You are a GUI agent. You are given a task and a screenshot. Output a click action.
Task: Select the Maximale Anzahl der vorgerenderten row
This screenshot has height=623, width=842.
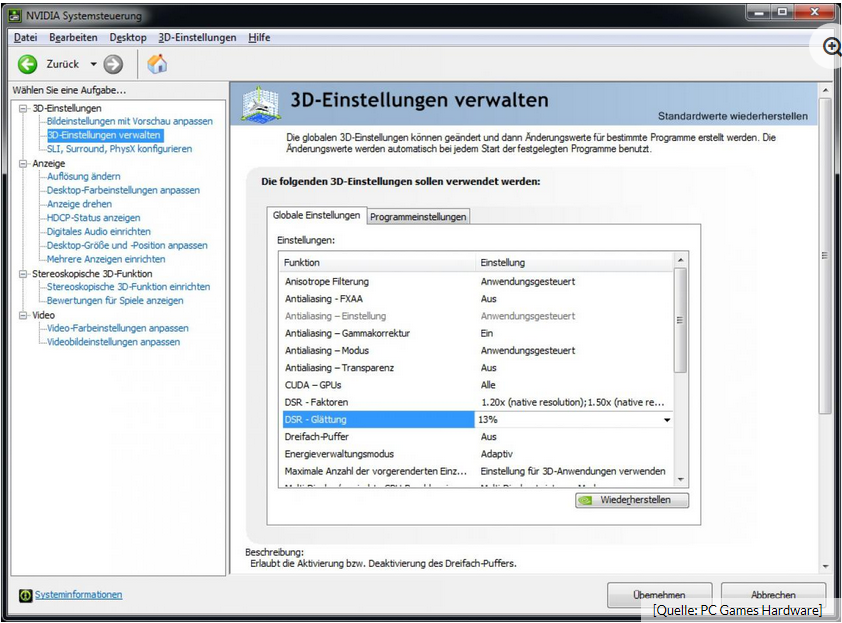pos(477,471)
